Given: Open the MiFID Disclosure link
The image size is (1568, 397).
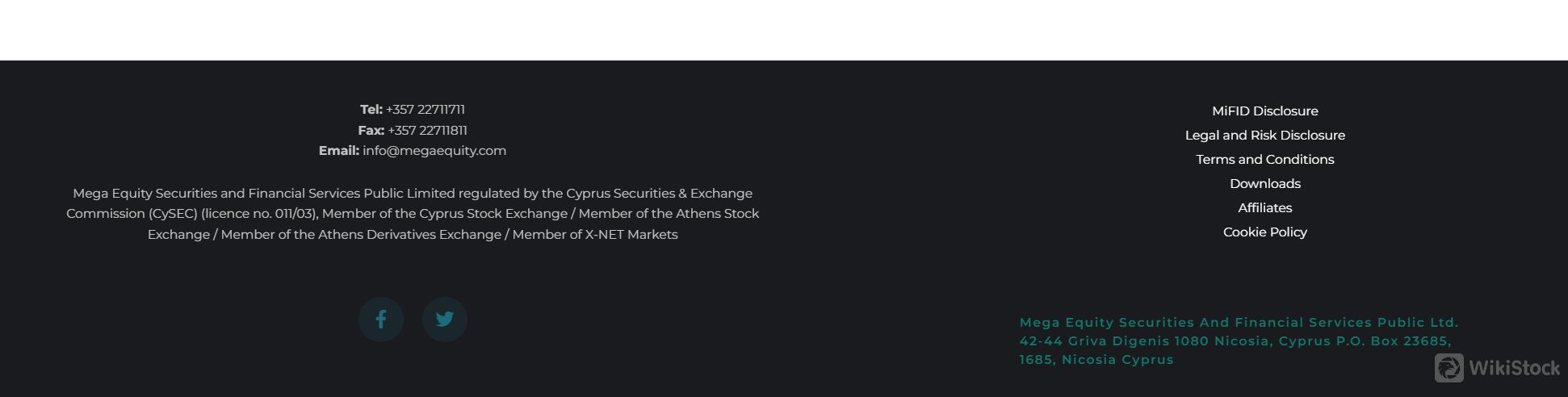Looking at the screenshot, I should pyautogui.click(x=1264, y=111).
